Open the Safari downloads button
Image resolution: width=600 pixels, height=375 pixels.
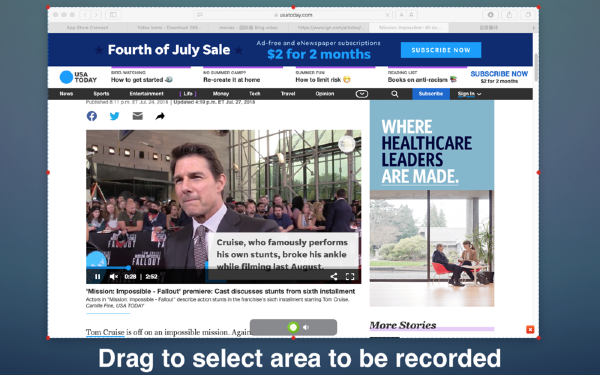point(491,15)
